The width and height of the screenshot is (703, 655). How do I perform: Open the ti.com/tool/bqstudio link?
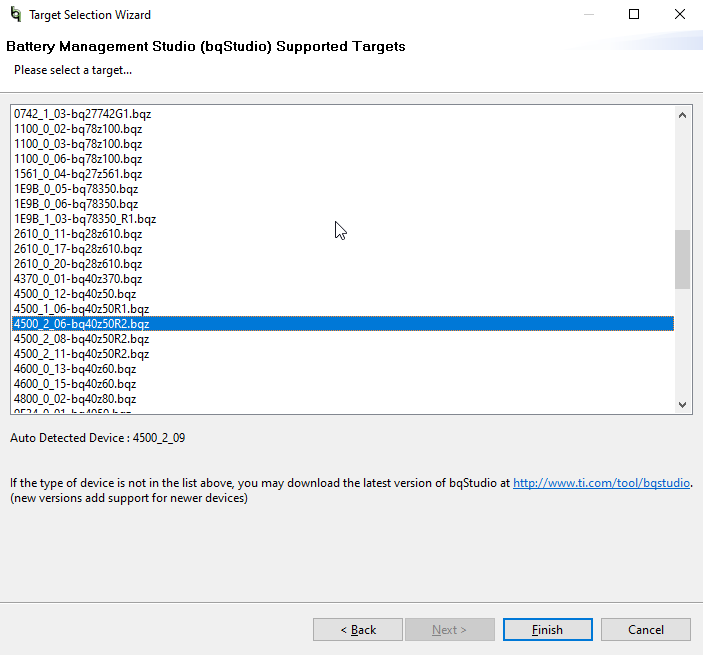(x=601, y=483)
